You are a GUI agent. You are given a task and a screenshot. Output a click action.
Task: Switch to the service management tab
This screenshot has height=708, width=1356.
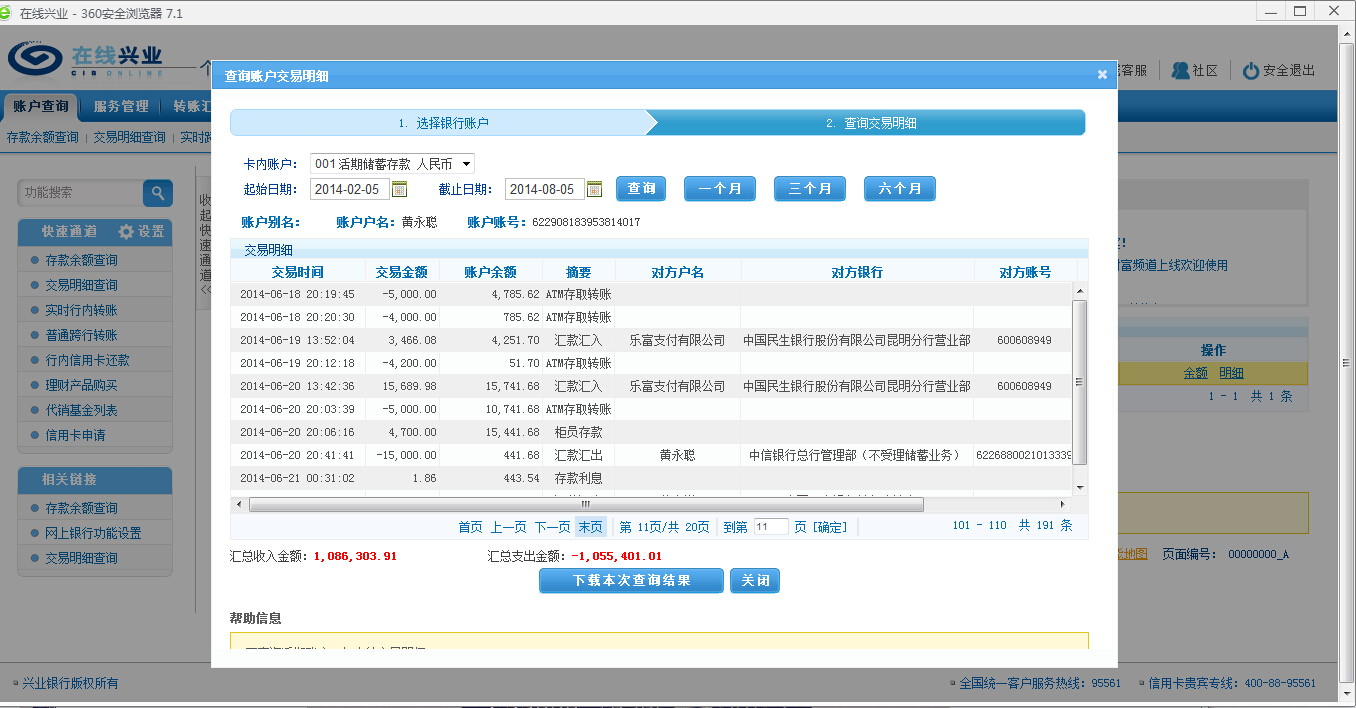click(x=121, y=106)
